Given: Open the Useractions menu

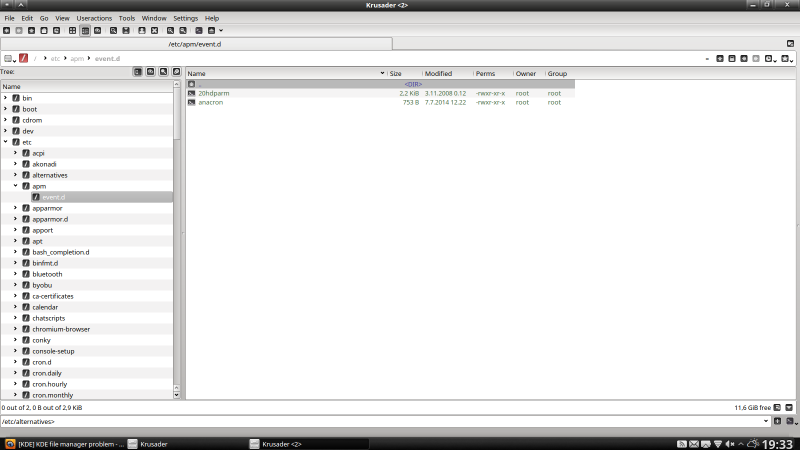Looking at the screenshot, I should pyautogui.click(x=94, y=18).
